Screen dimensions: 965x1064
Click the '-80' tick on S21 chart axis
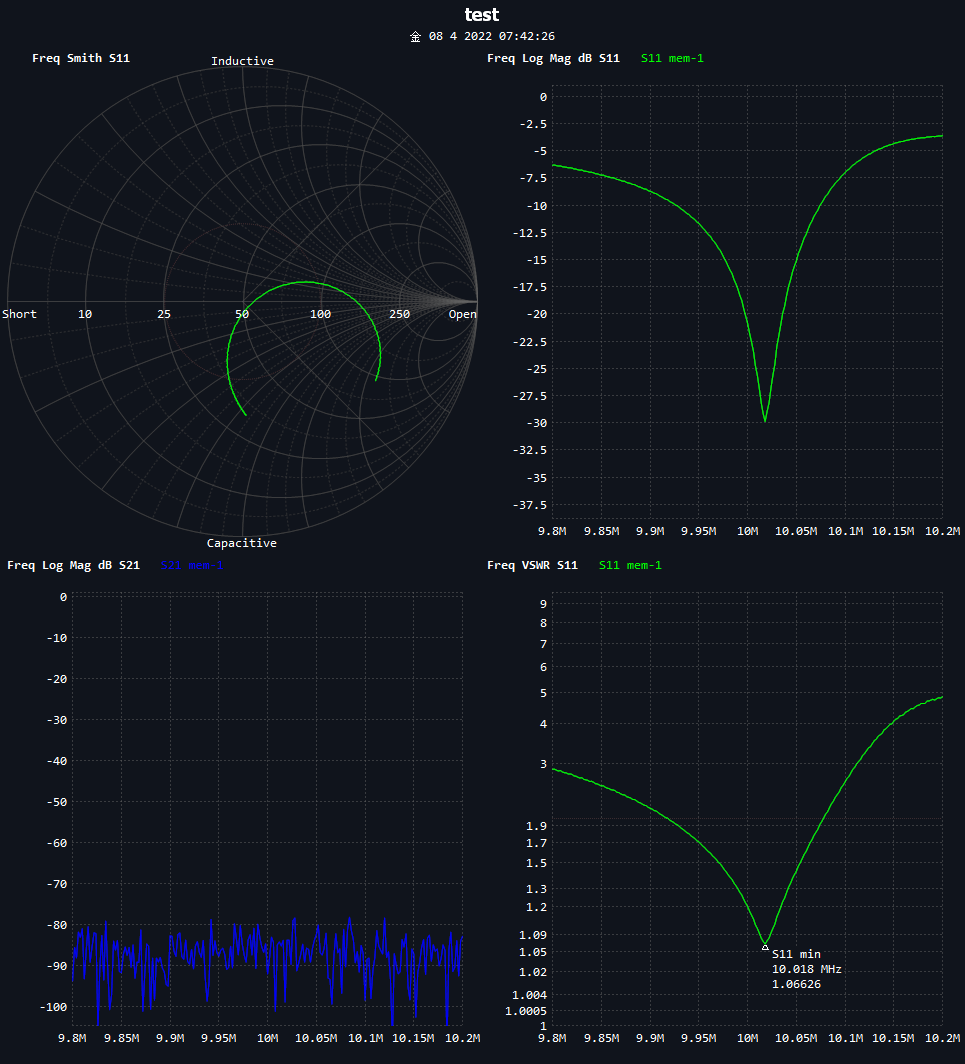point(56,926)
